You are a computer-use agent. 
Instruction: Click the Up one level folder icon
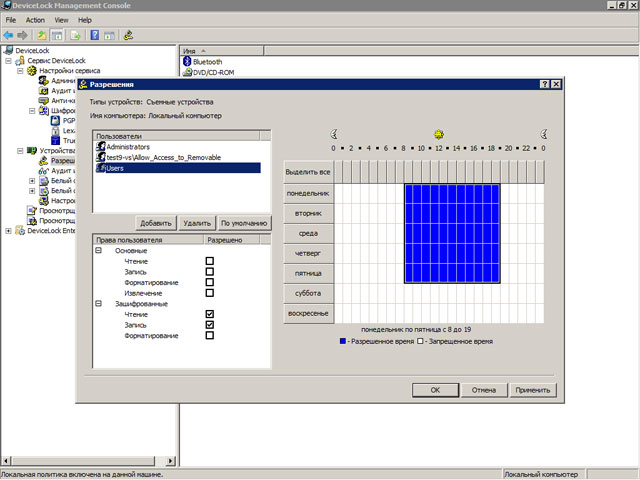point(43,35)
